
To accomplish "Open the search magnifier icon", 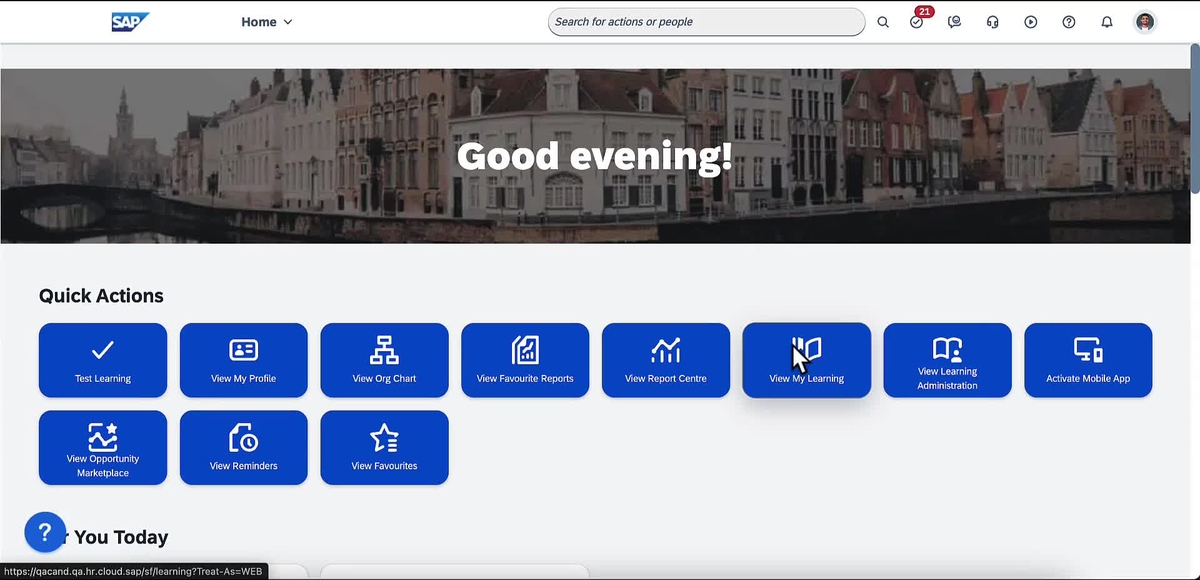I will (883, 21).
